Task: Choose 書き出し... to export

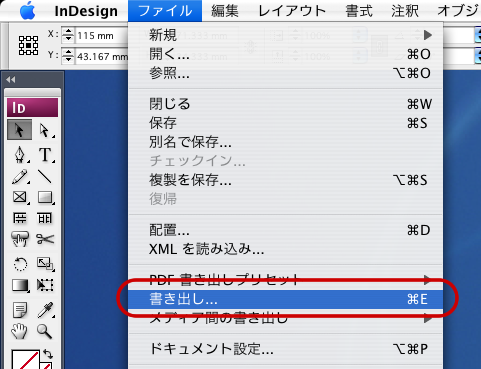Action: [x=286, y=299]
